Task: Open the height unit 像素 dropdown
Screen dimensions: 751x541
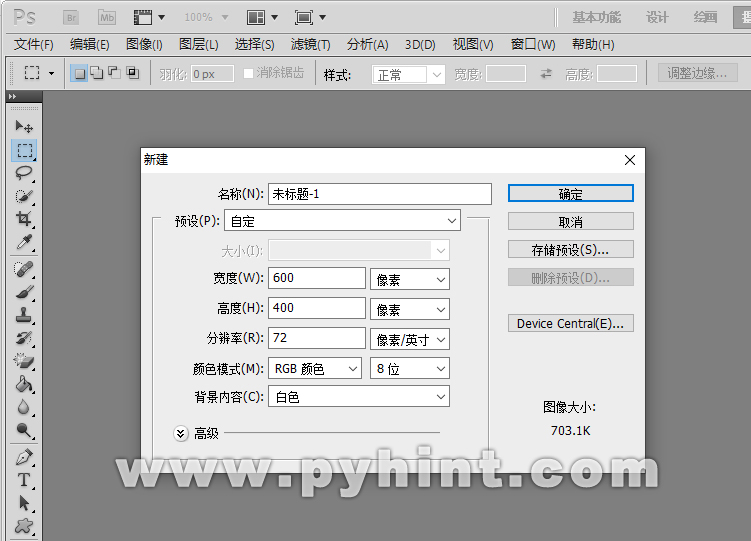Action: click(410, 309)
